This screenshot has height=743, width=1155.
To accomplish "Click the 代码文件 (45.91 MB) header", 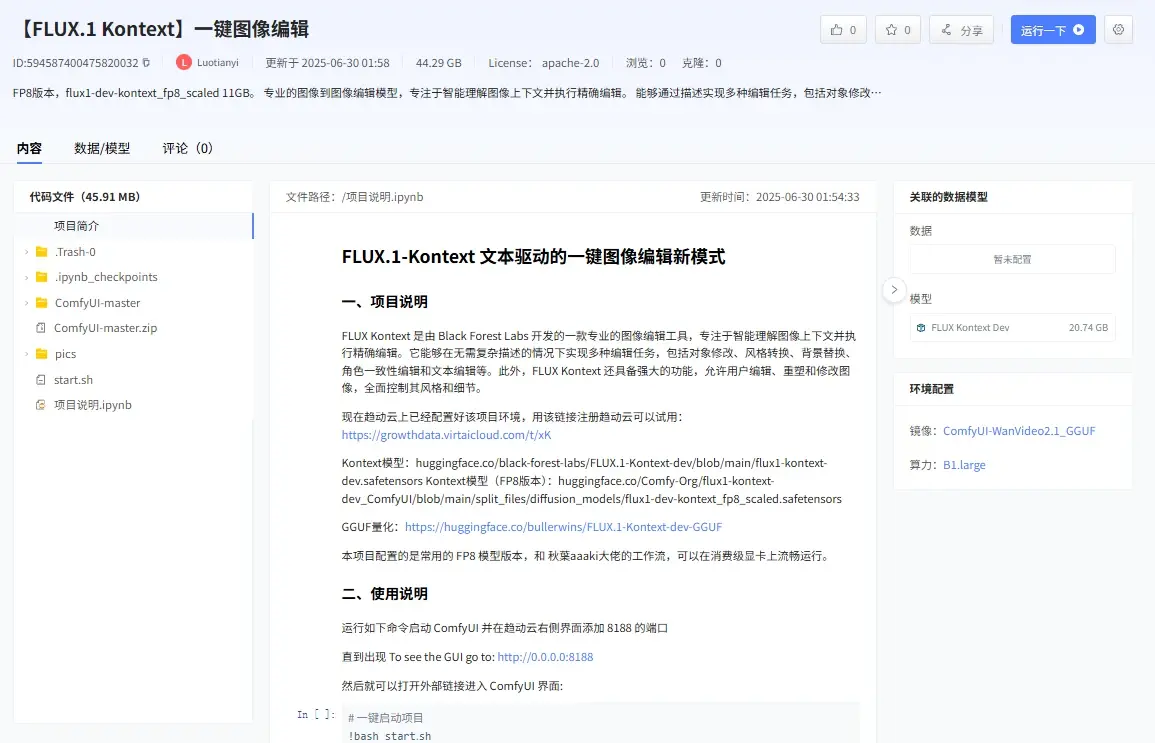I will click(85, 197).
